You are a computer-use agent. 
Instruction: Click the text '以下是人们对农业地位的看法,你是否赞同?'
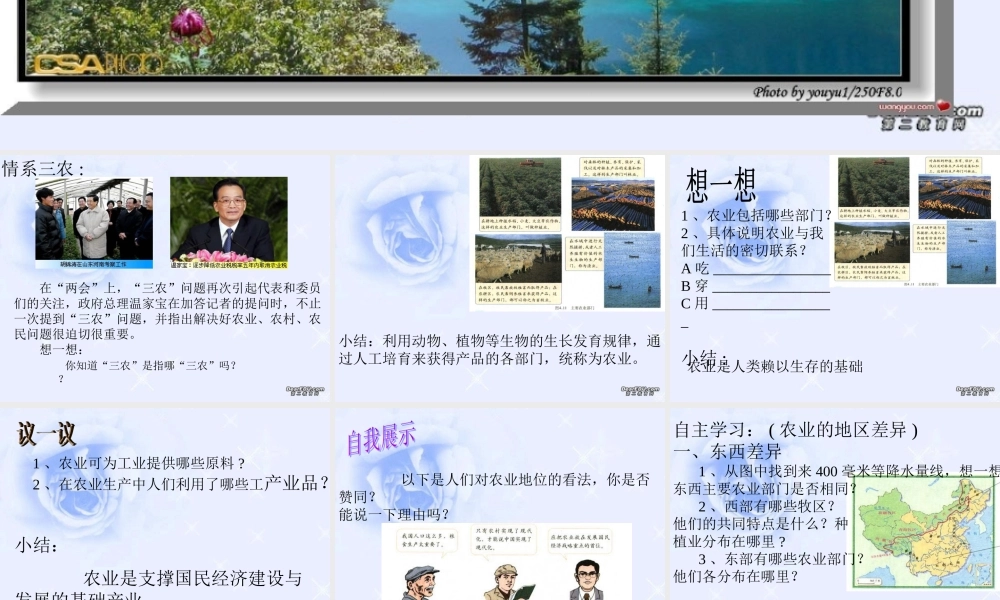pyautogui.click(x=494, y=488)
